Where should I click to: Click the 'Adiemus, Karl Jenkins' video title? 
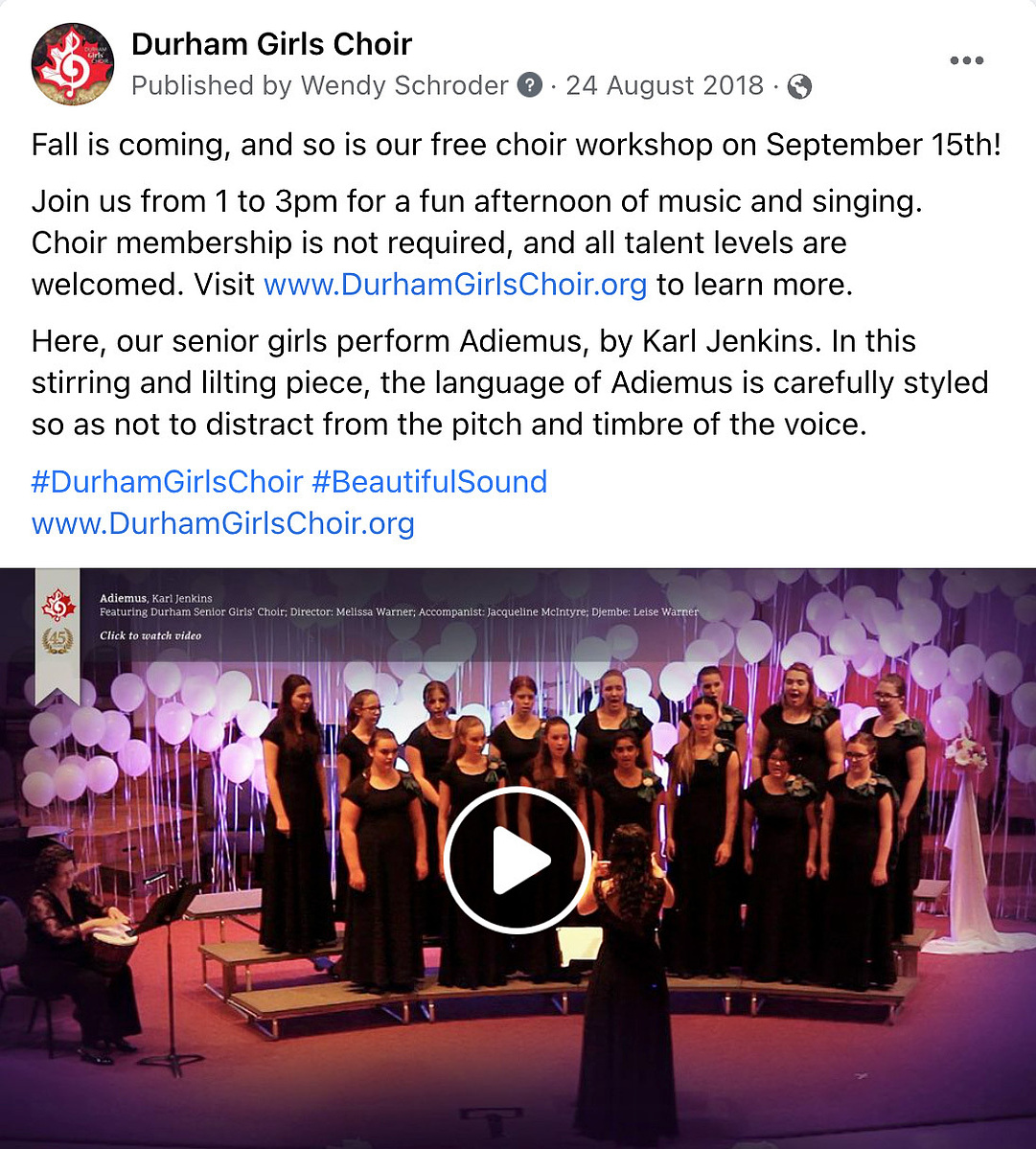(x=156, y=598)
